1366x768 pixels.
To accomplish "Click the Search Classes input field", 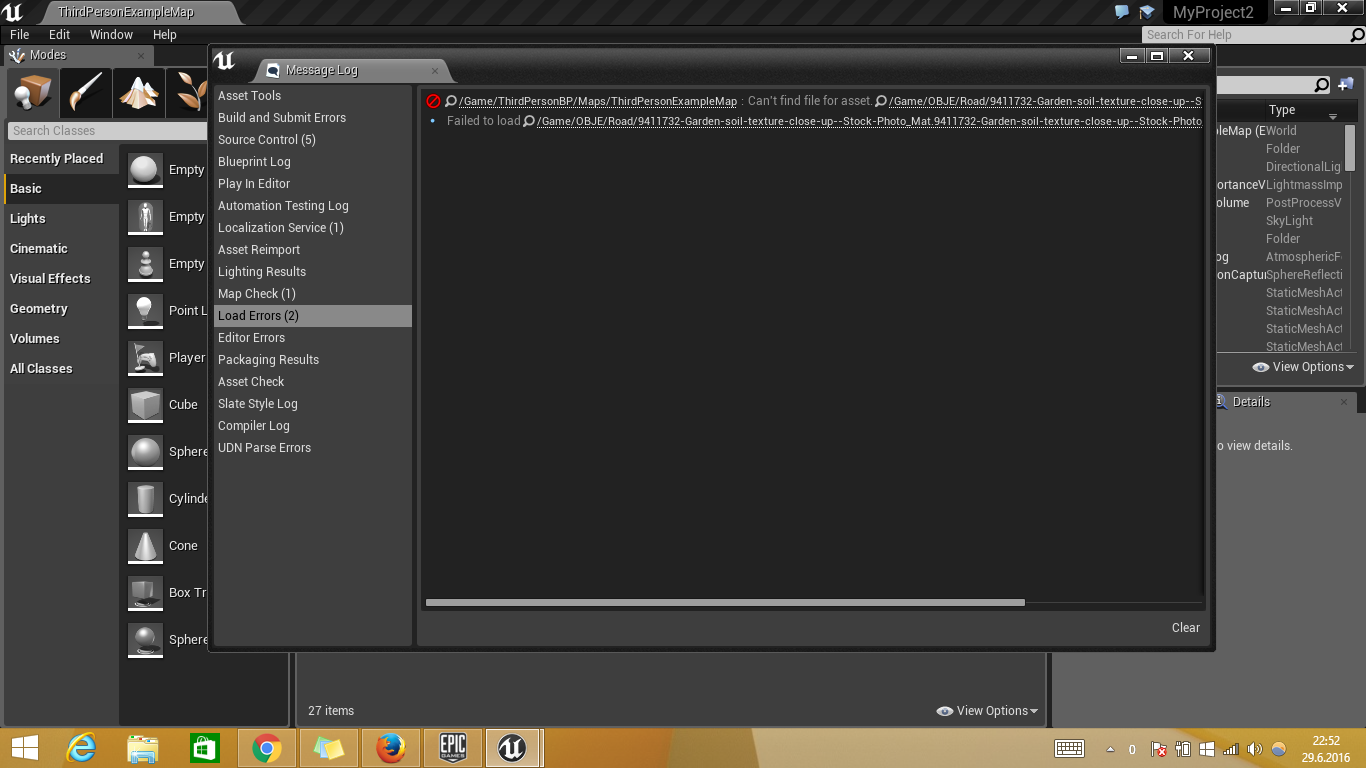I will click(106, 131).
